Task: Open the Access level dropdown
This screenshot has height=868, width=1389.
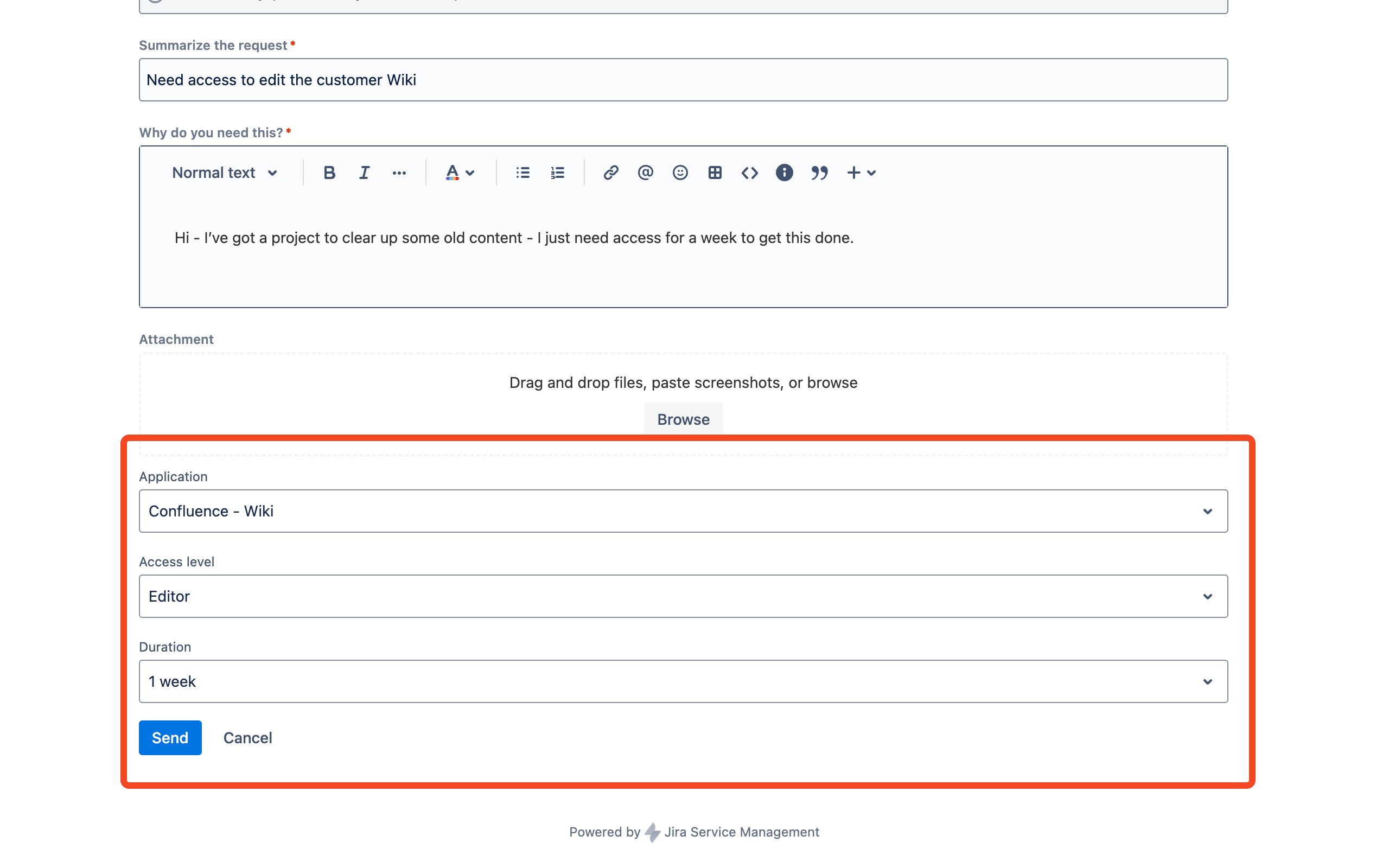Action: pyautogui.click(x=683, y=596)
